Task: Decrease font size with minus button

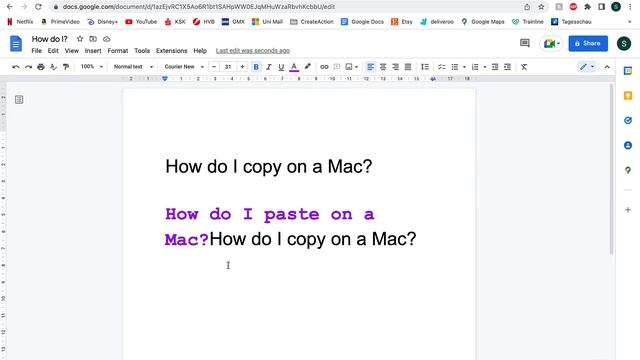Action: click(x=214, y=67)
